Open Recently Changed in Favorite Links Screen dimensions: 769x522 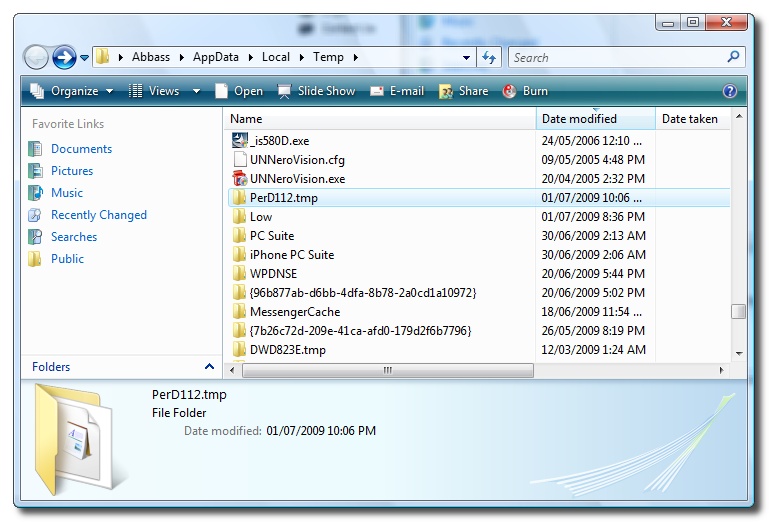[98, 215]
